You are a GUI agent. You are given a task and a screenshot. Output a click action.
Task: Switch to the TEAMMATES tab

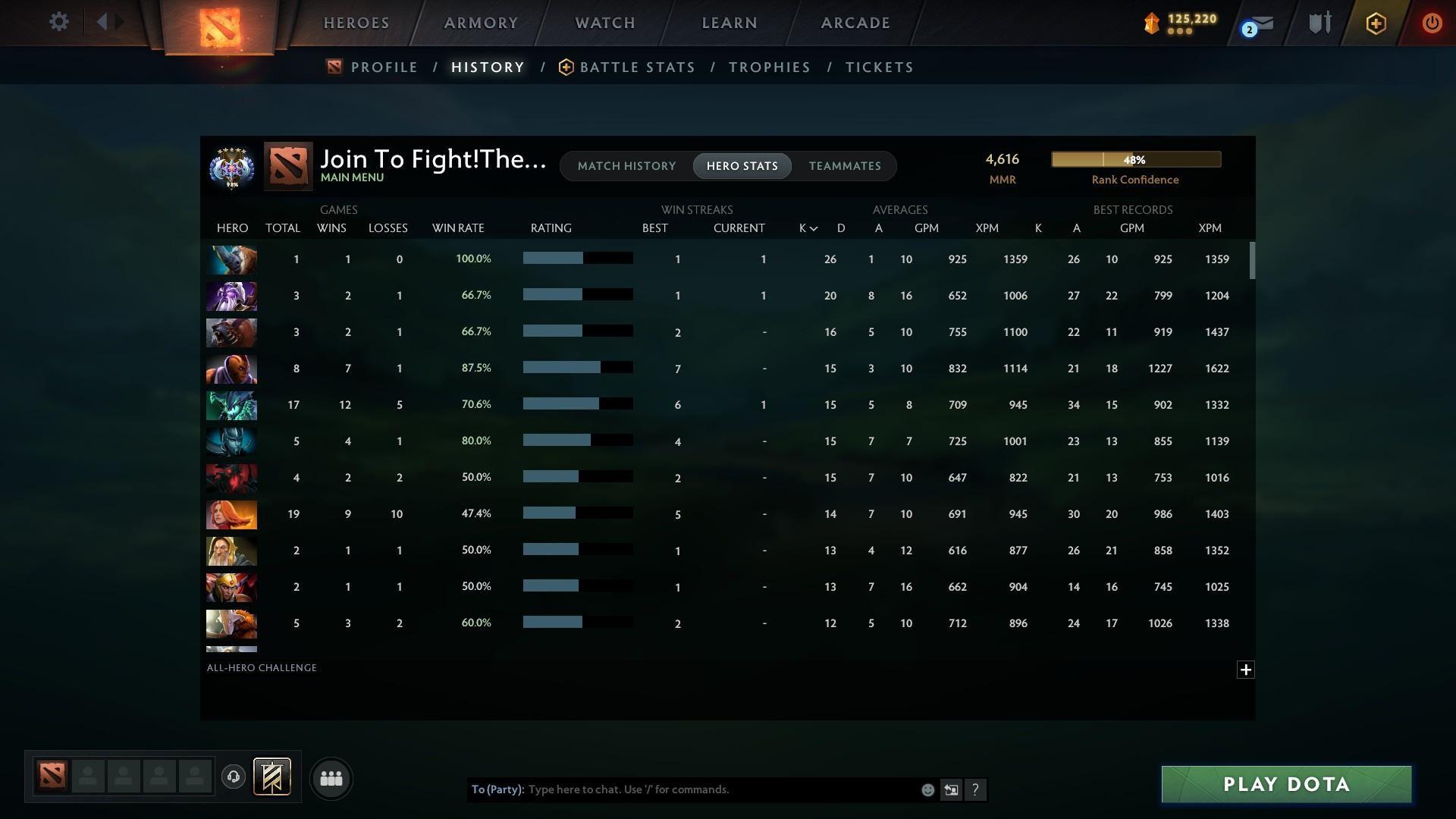point(845,165)
